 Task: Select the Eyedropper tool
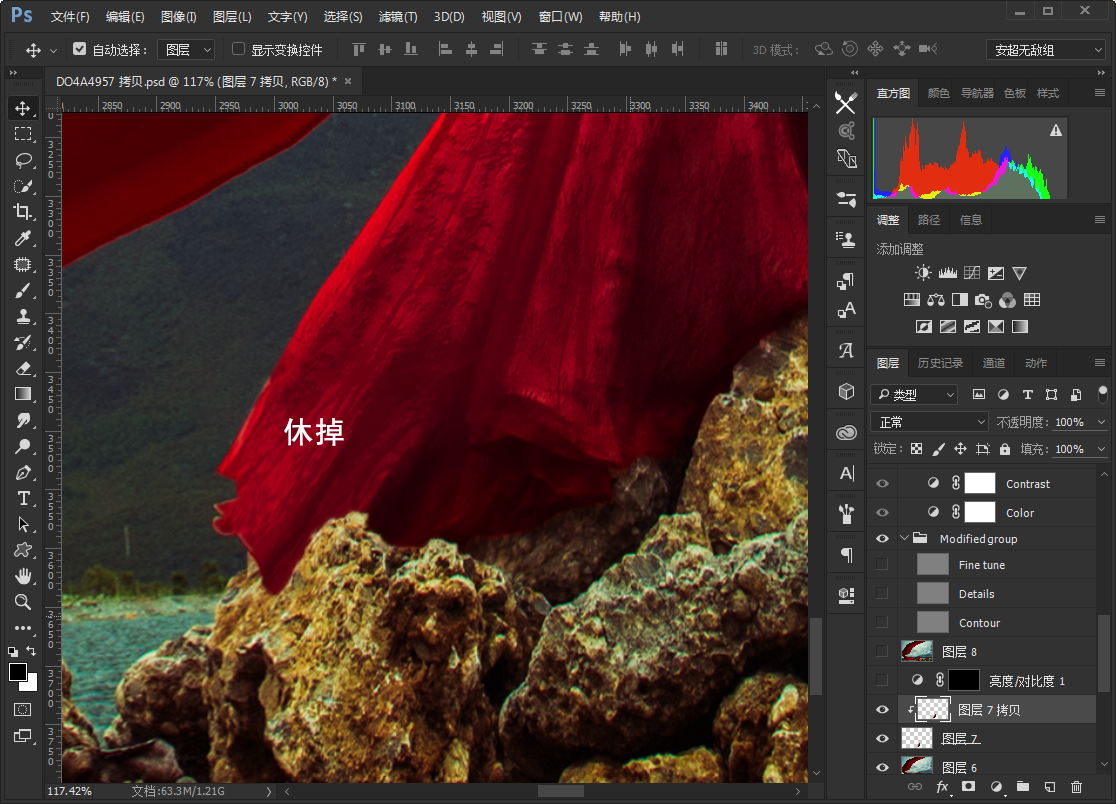click(23, 238)
